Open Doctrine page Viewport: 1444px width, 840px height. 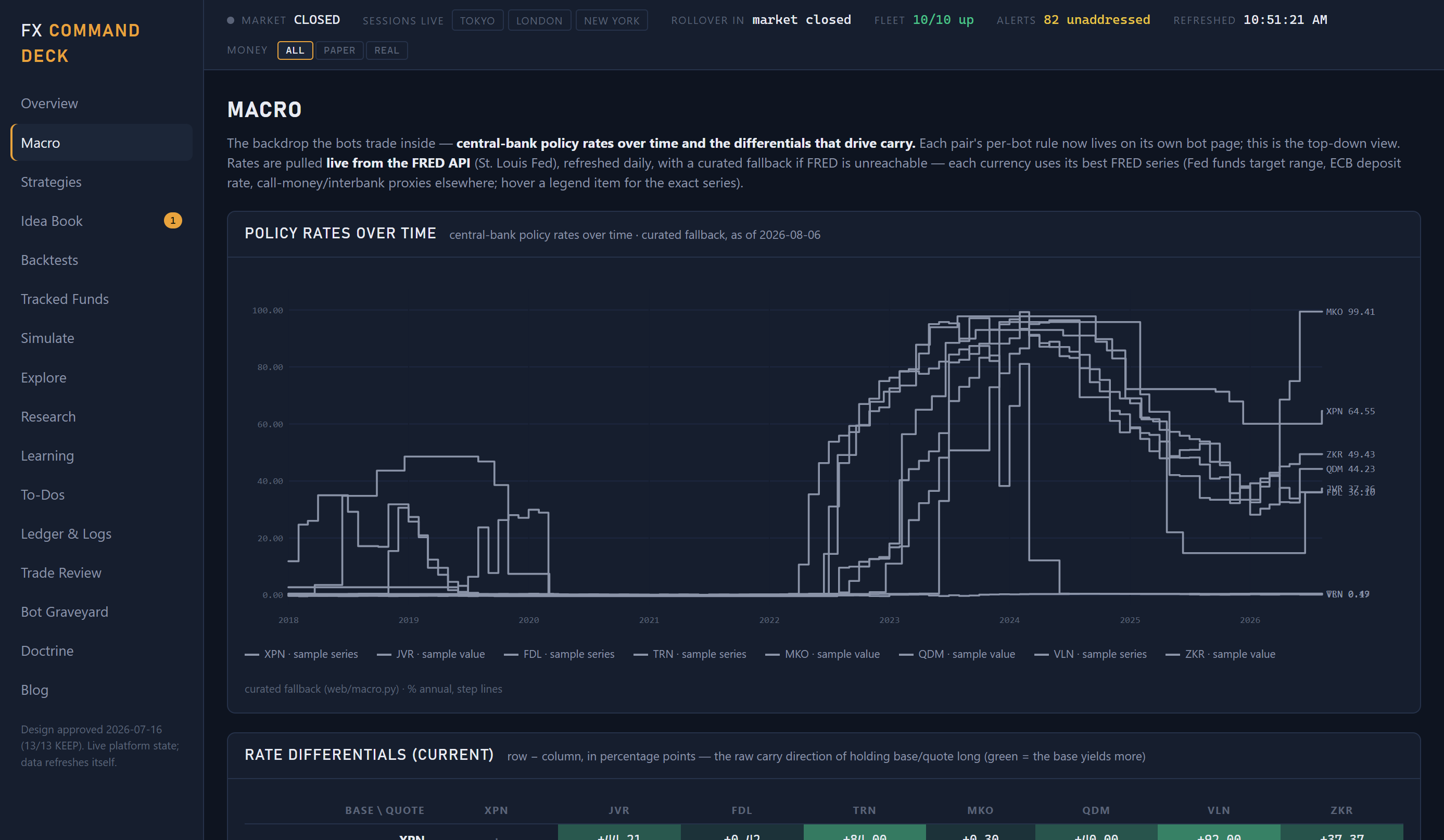click(x=47, y=651)
